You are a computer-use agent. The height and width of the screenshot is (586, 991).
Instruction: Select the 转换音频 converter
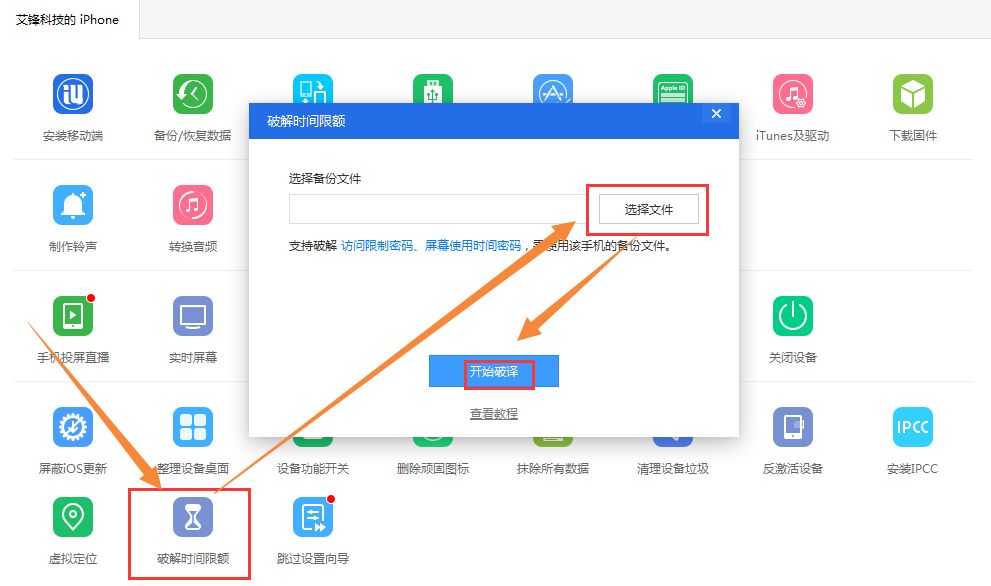click(192, 215)
